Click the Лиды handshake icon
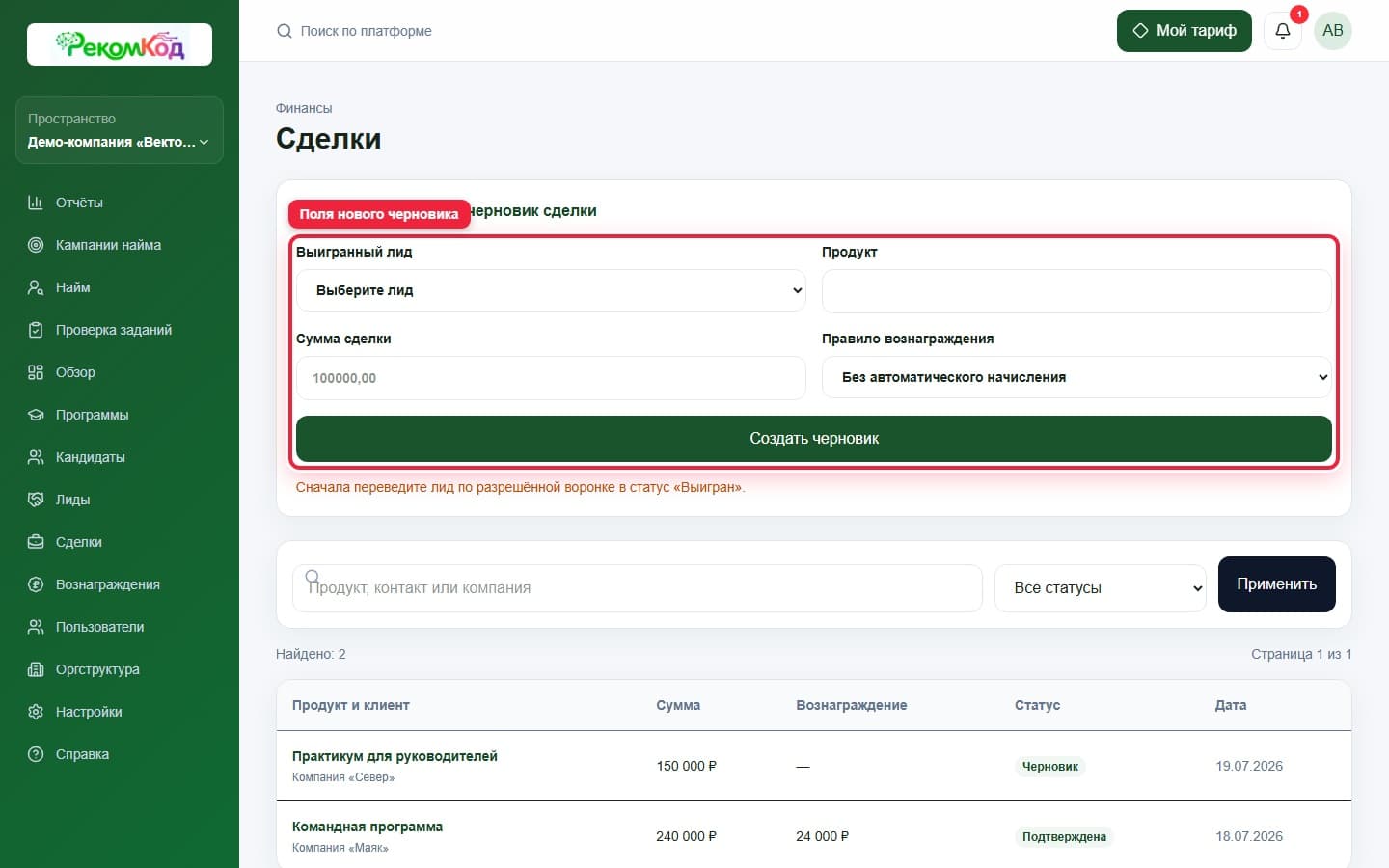This screenshot has height=868, width=1389. click(36, 500)
